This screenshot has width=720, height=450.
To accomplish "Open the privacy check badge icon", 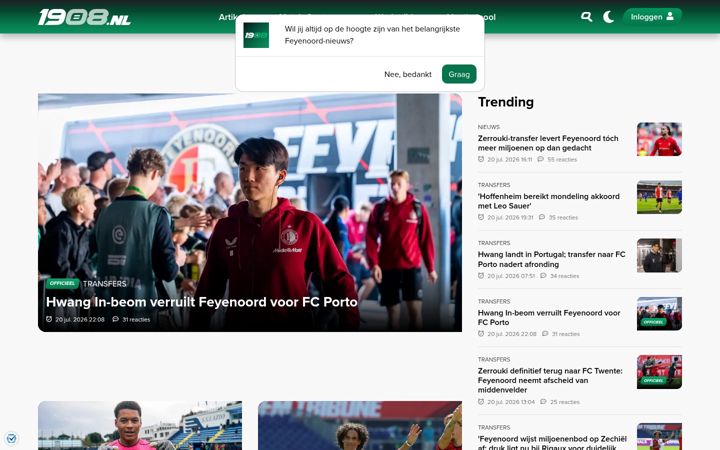I will [11, 439].
